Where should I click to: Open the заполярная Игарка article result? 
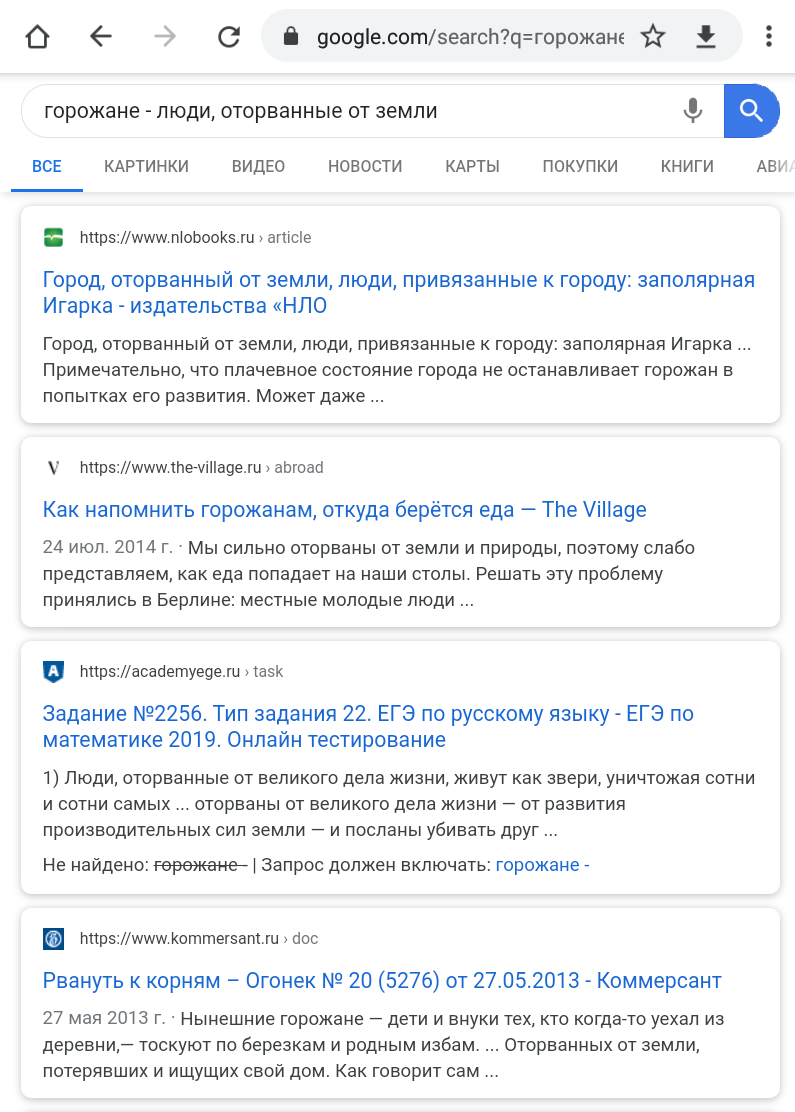coord(398,292)
